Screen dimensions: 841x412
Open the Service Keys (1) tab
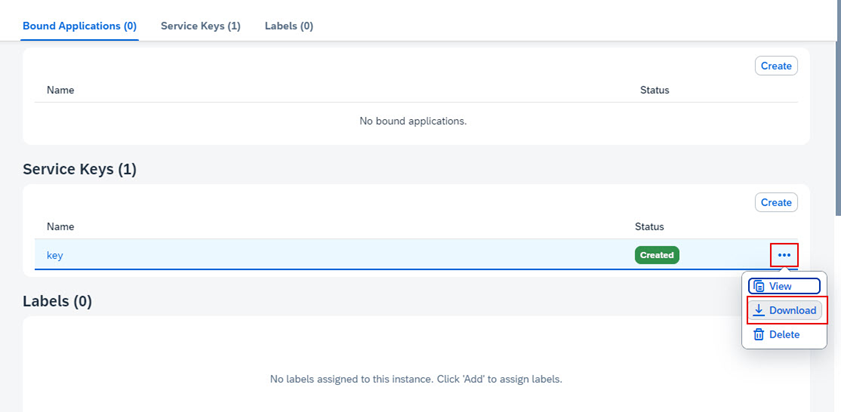[200, 26]
